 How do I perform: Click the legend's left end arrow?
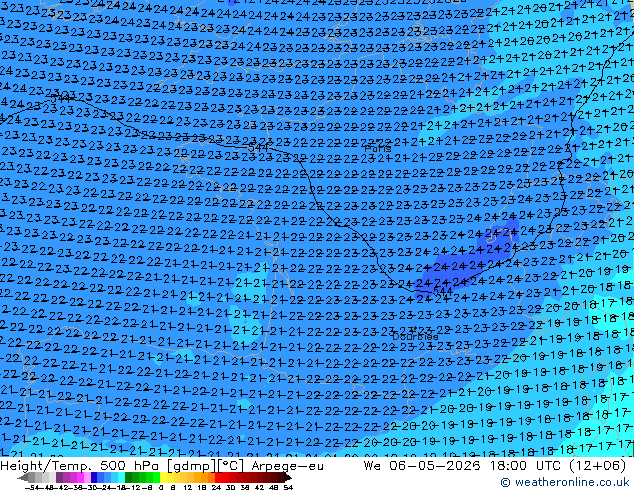(x=23, y=478)
